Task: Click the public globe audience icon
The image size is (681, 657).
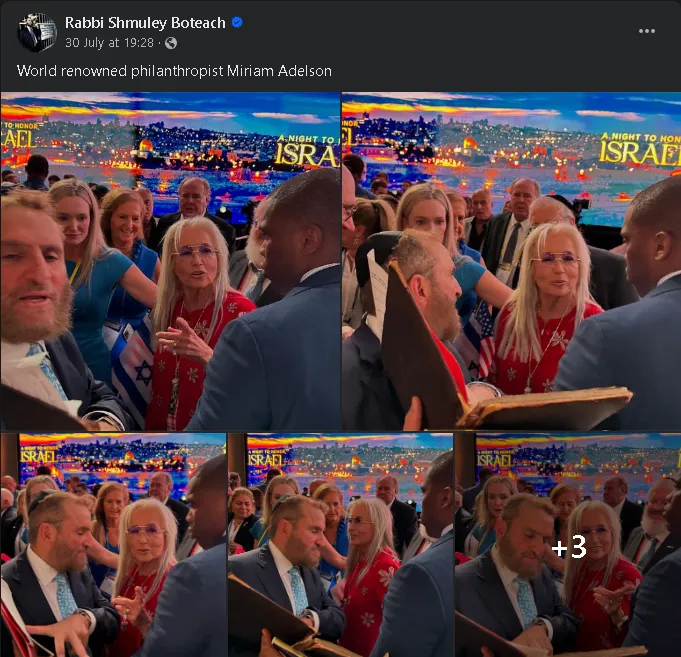Action: pos(171,43)
